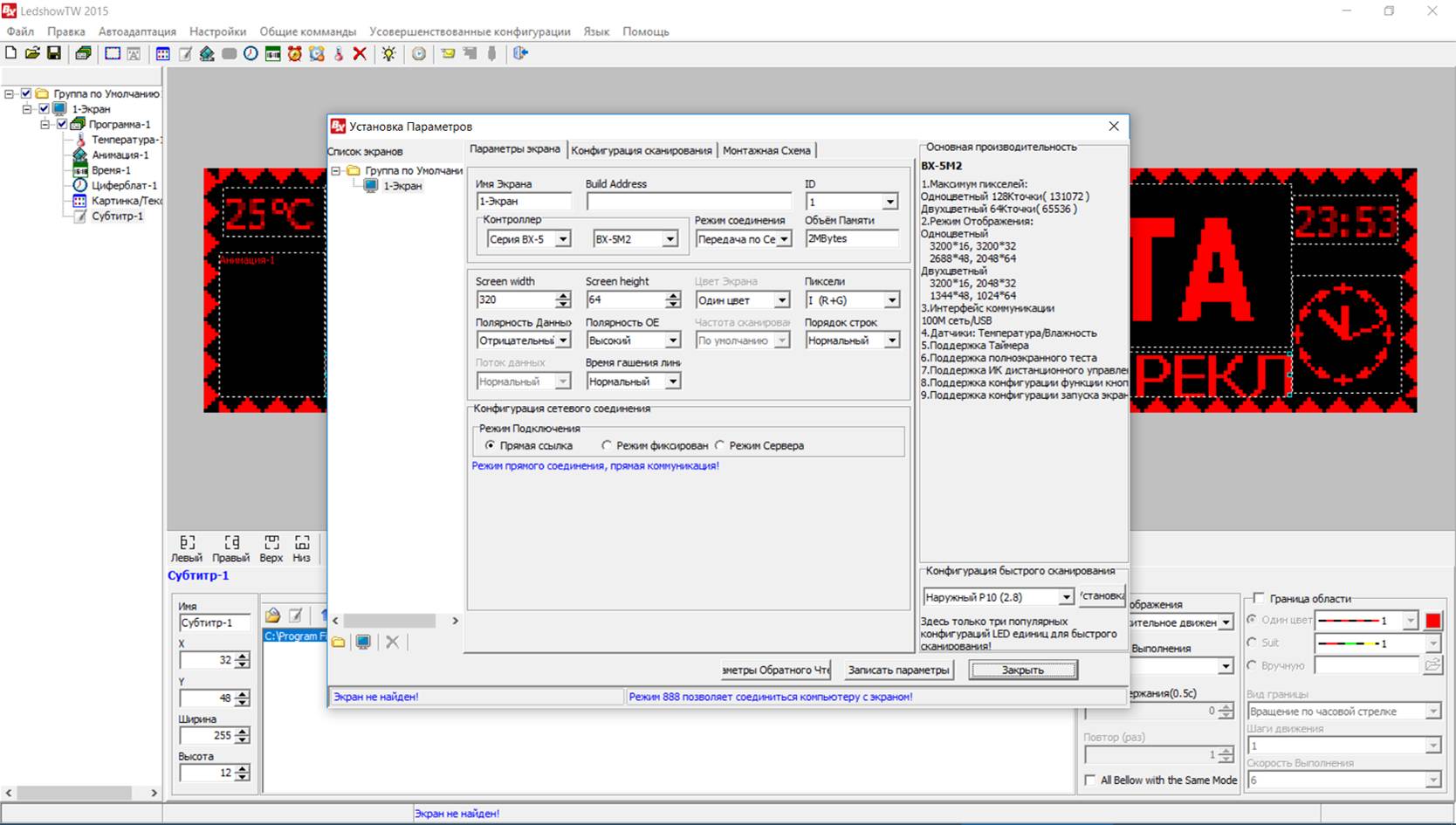Close the Установка Параметров dialog
1456x825 pixels.
pos(1114,127)
